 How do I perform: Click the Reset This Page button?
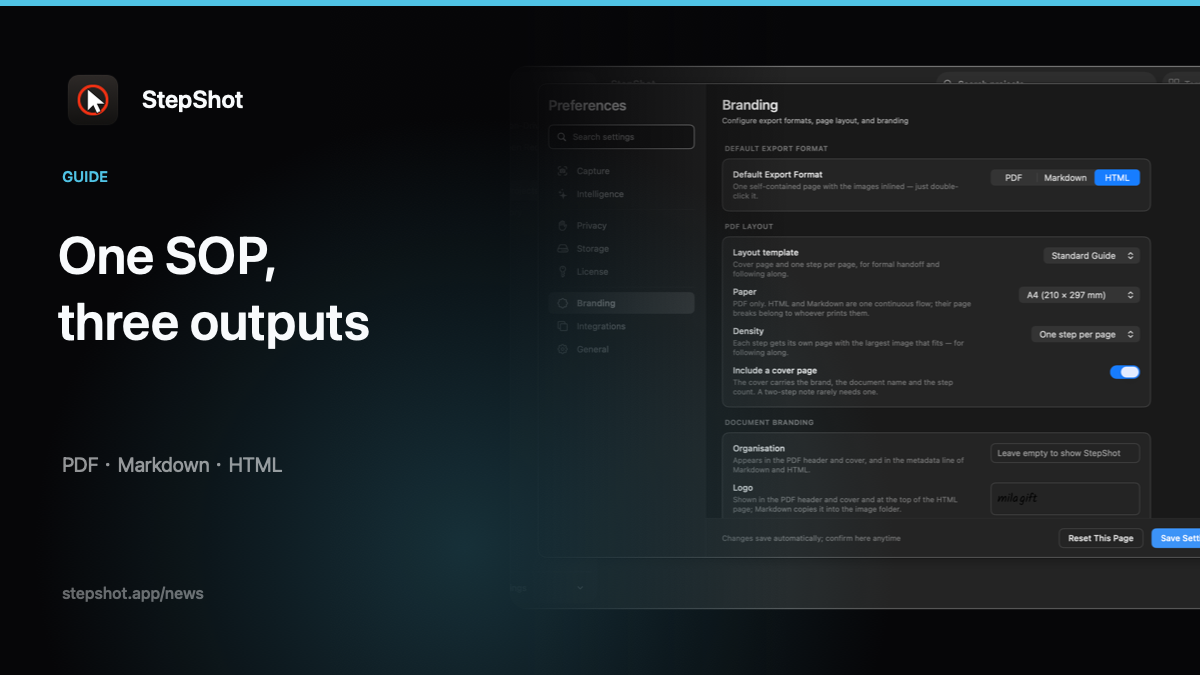[x=1101, y=538]
